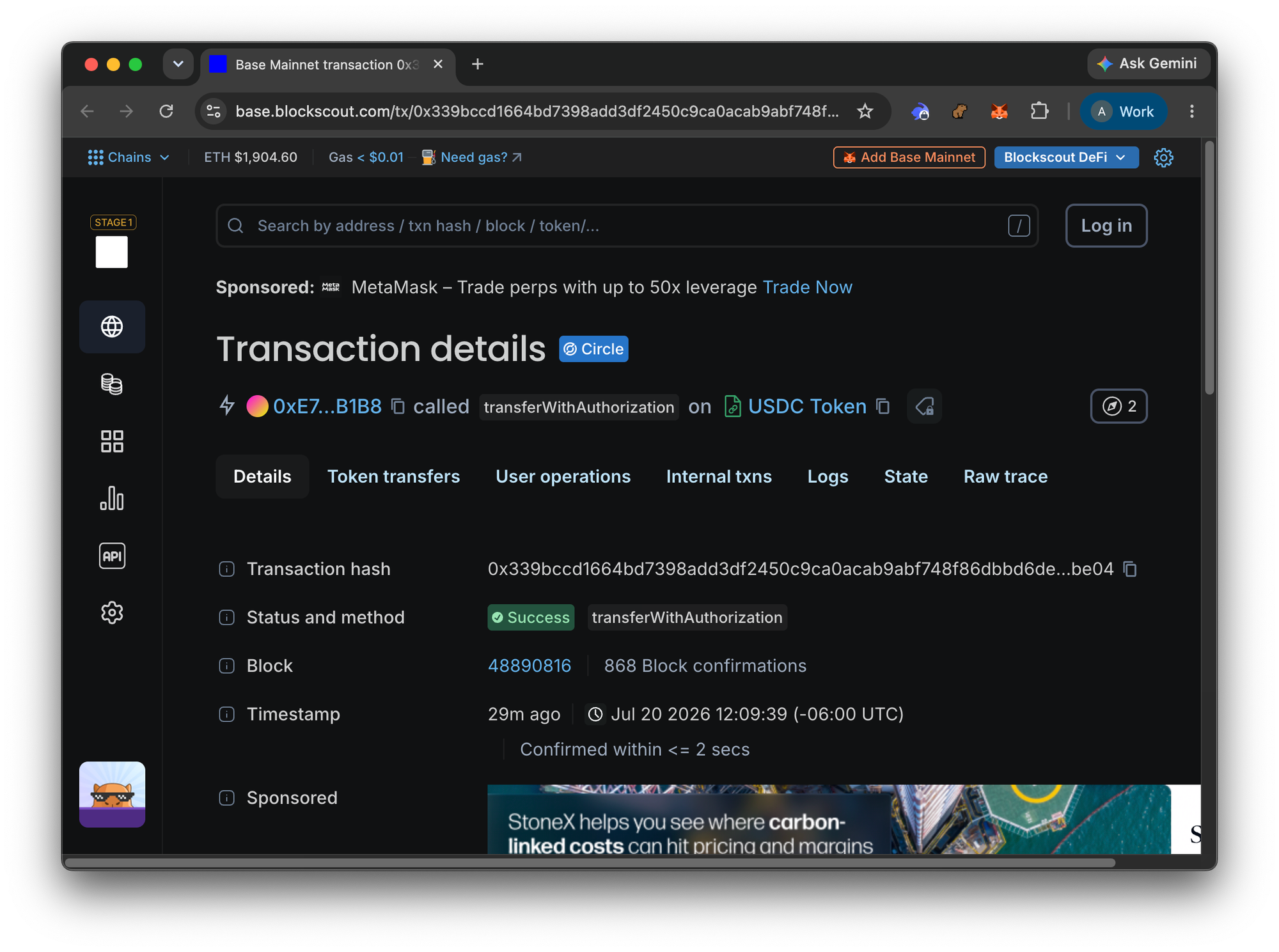This screenshot has width=1279, height=952.
Task: Open the Work profile menu
Action: click(1124, 111)
